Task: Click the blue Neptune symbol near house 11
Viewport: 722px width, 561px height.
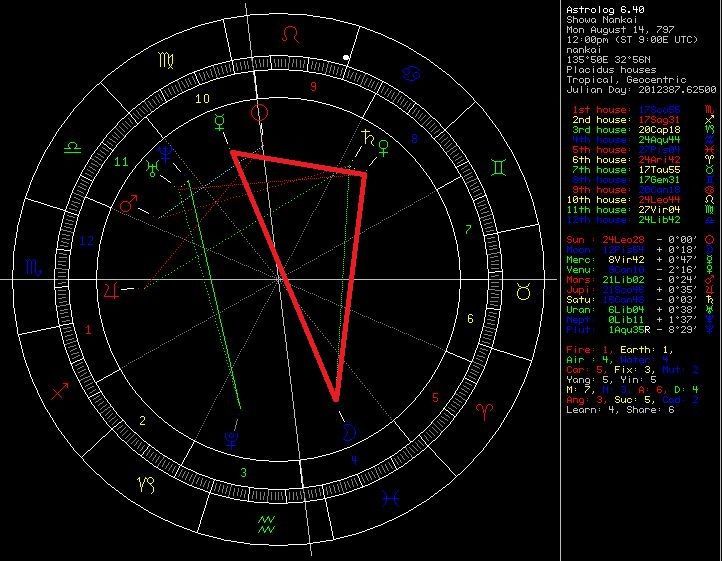Action: [x=166, y=153]
